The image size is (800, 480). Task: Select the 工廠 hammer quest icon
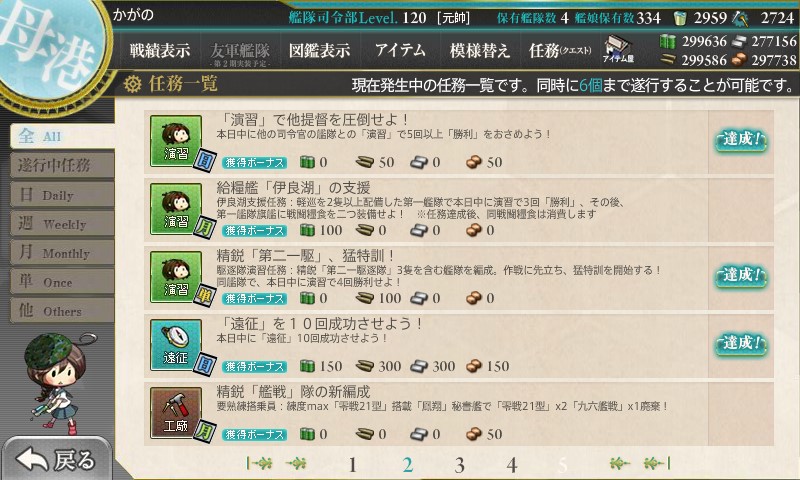click(176, 413)
